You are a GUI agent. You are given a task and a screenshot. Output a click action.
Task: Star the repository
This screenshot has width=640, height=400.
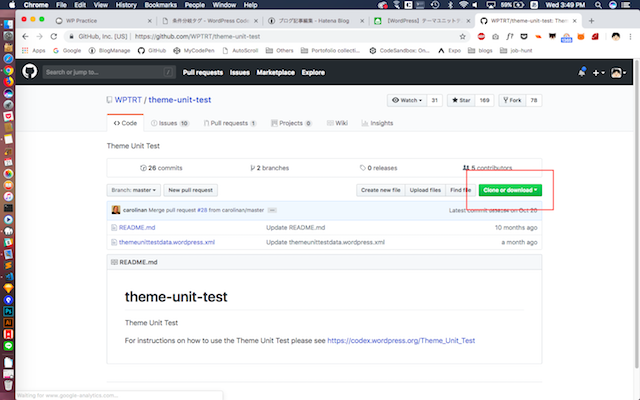pyautogui.click(x=461, y=100)
